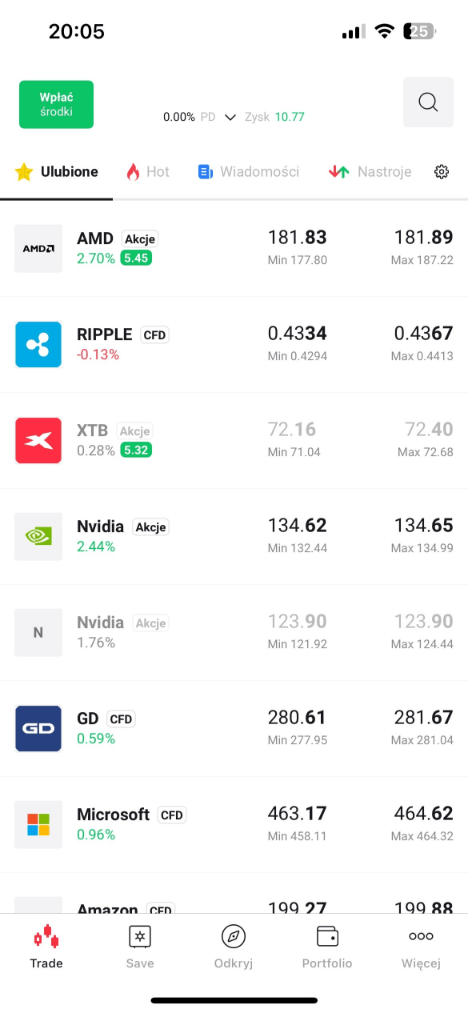The image size is (468, 1013).
Task: Open the Save tab icon
Action: (x=140, y=936)
